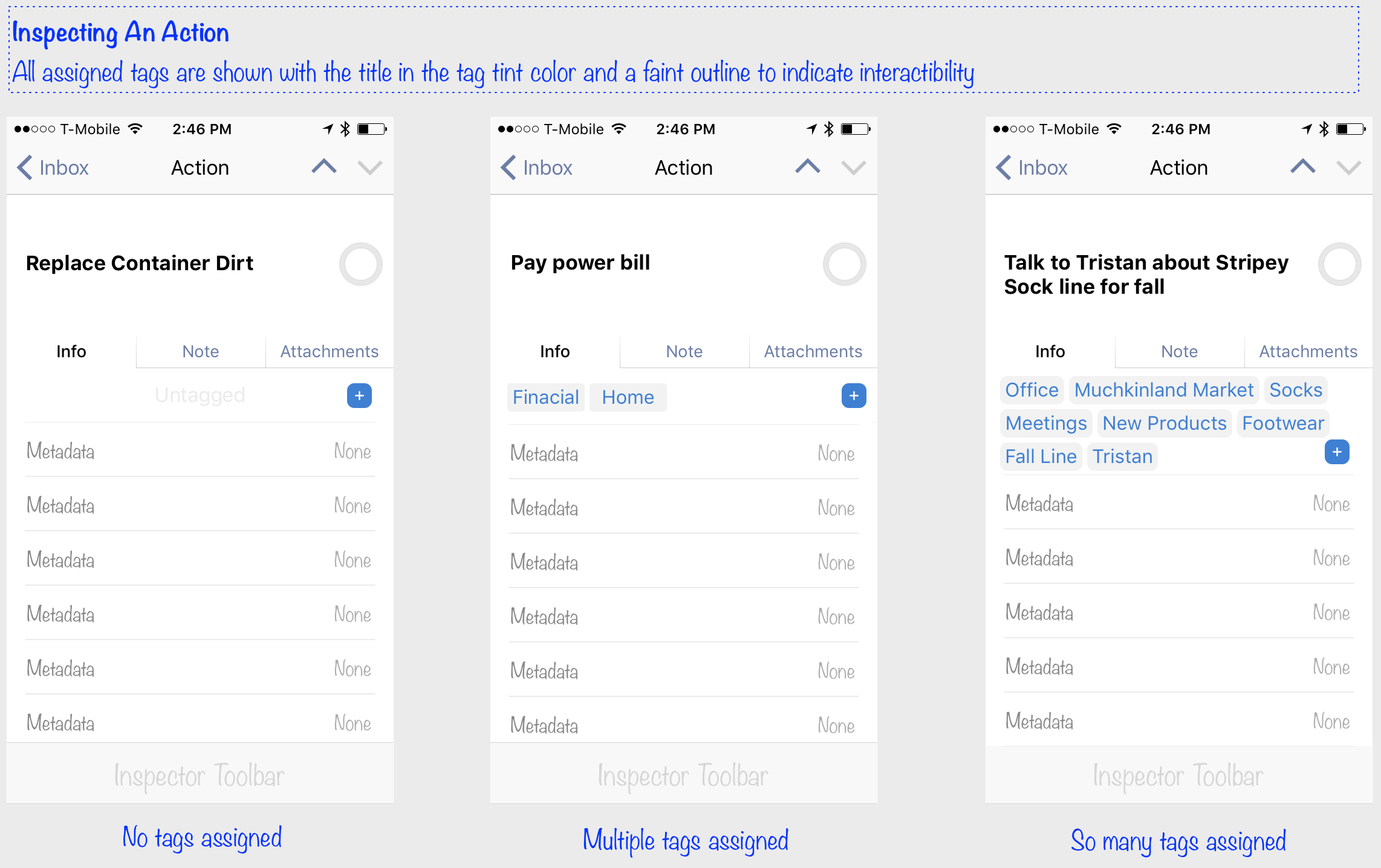Image resolution: width=1381 pixels, height=868 pixels.
Task: Tap the up chevron on Talk to Tristan screen
Action: click(1303, 166)
